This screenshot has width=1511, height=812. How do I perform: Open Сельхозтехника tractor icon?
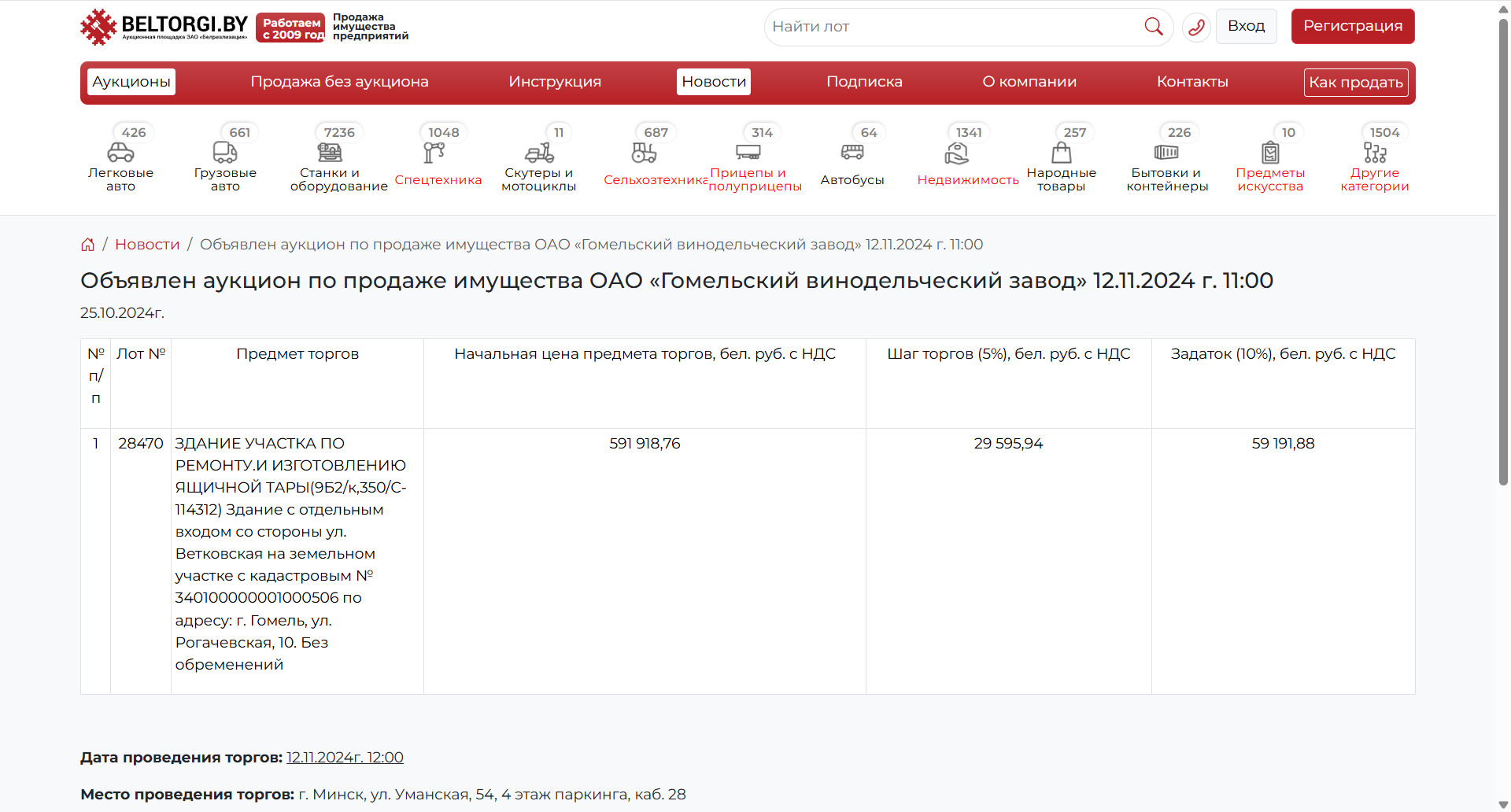[x=644, y=152]
